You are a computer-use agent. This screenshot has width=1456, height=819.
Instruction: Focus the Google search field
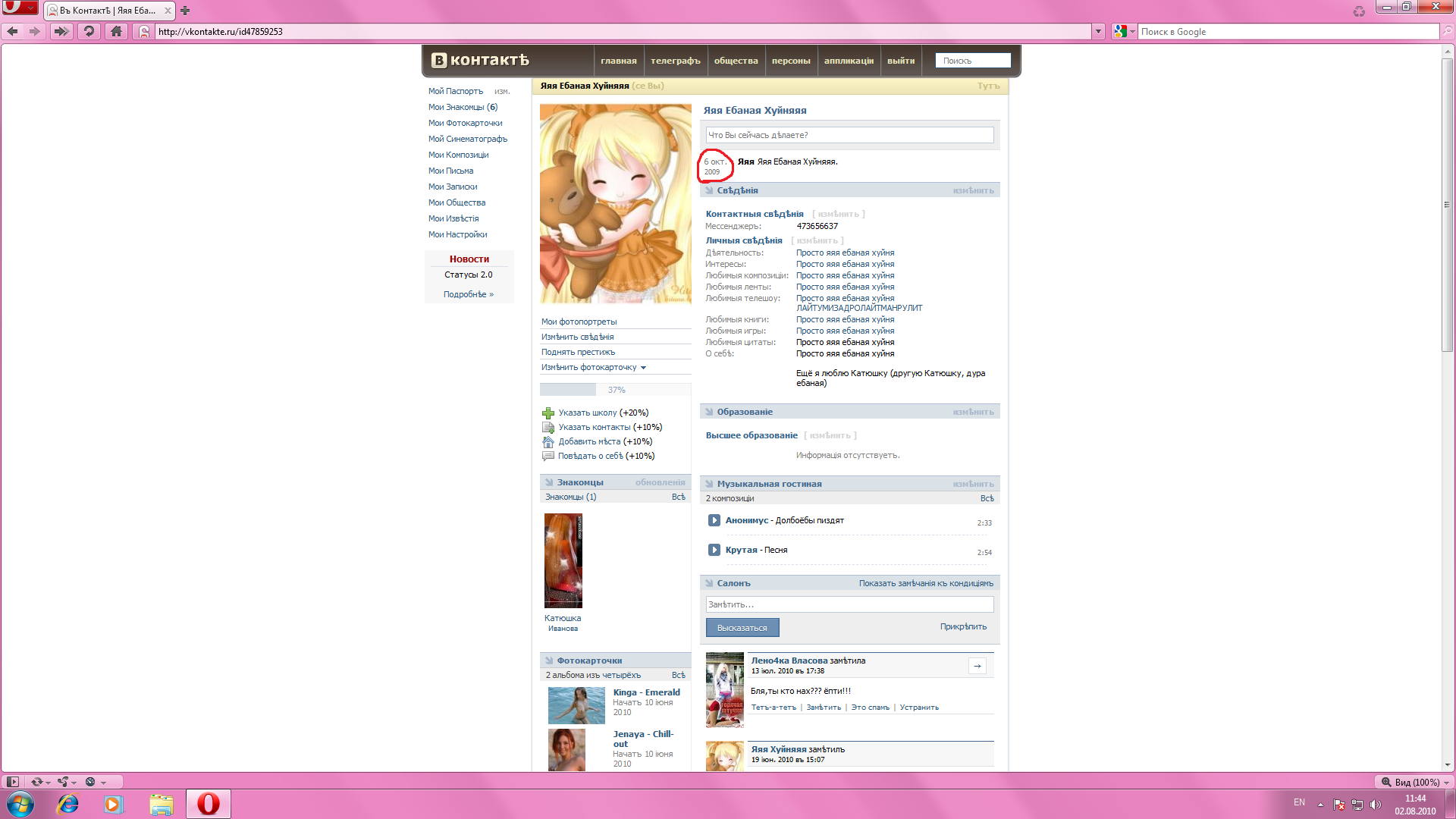pyautogui.click(x=1288, y=31)
